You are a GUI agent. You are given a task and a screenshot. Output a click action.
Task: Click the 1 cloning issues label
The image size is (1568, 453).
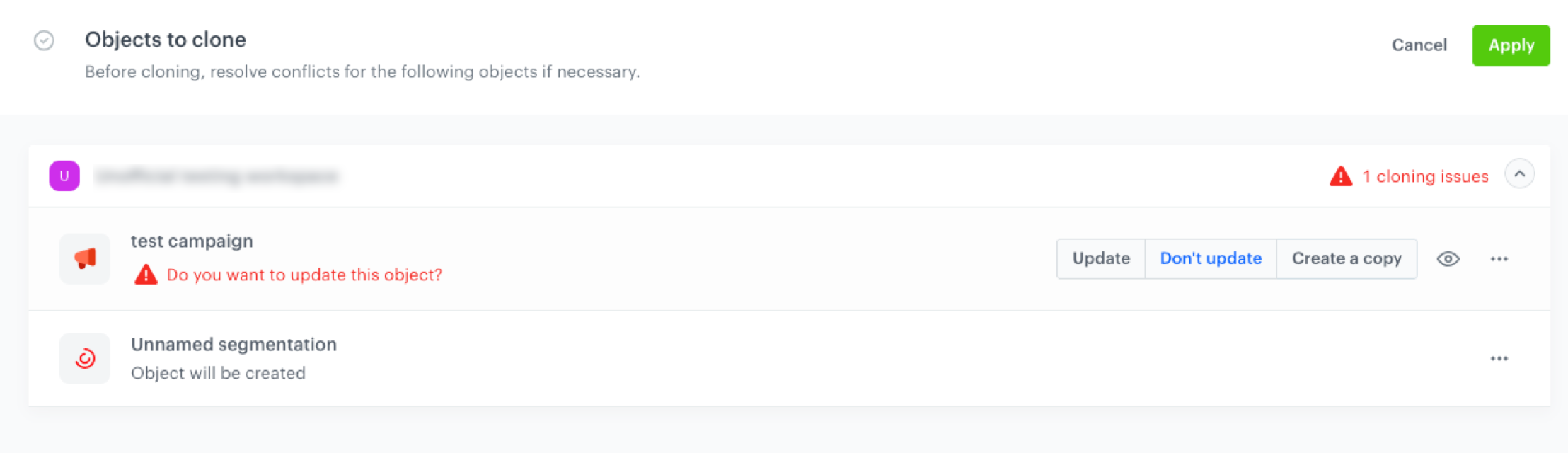click(1425, 176)
